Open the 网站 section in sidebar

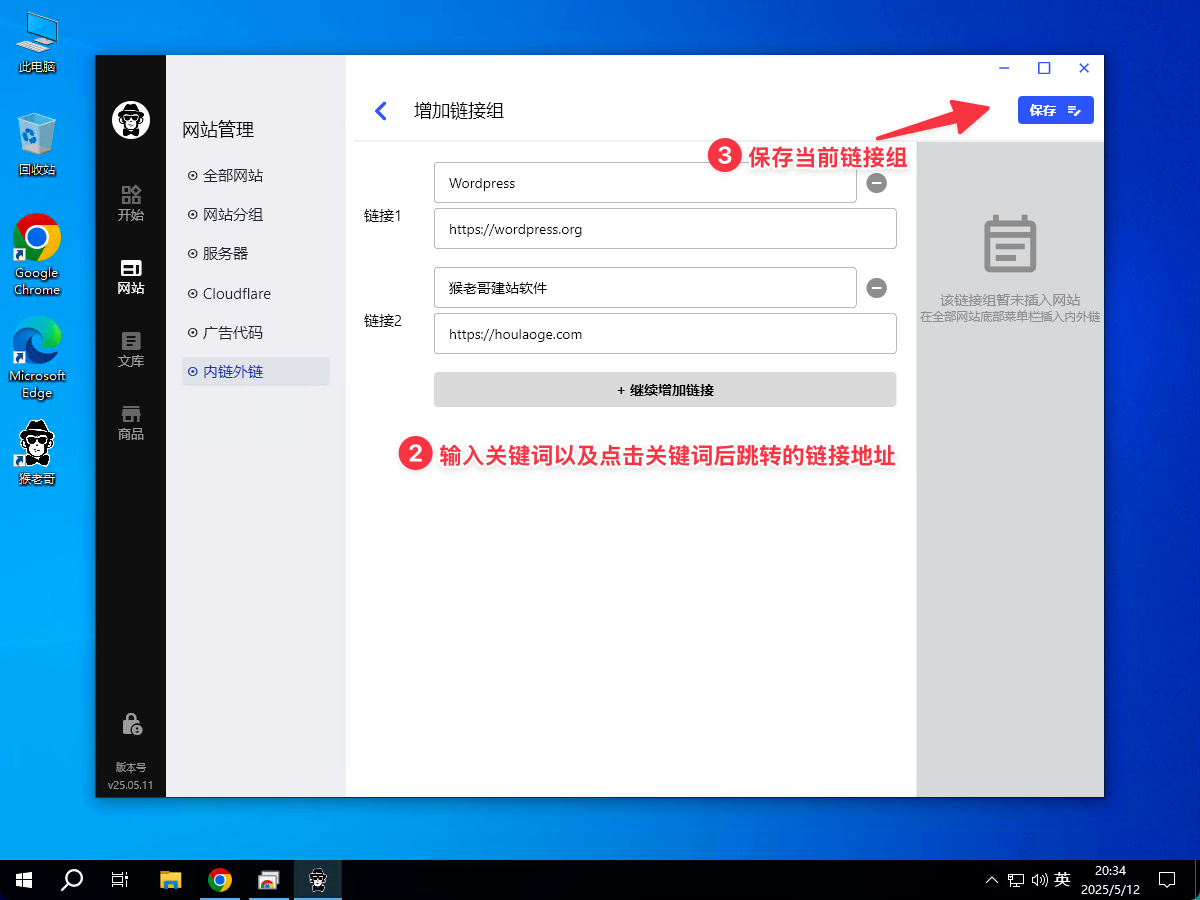(x=130, y=277)
